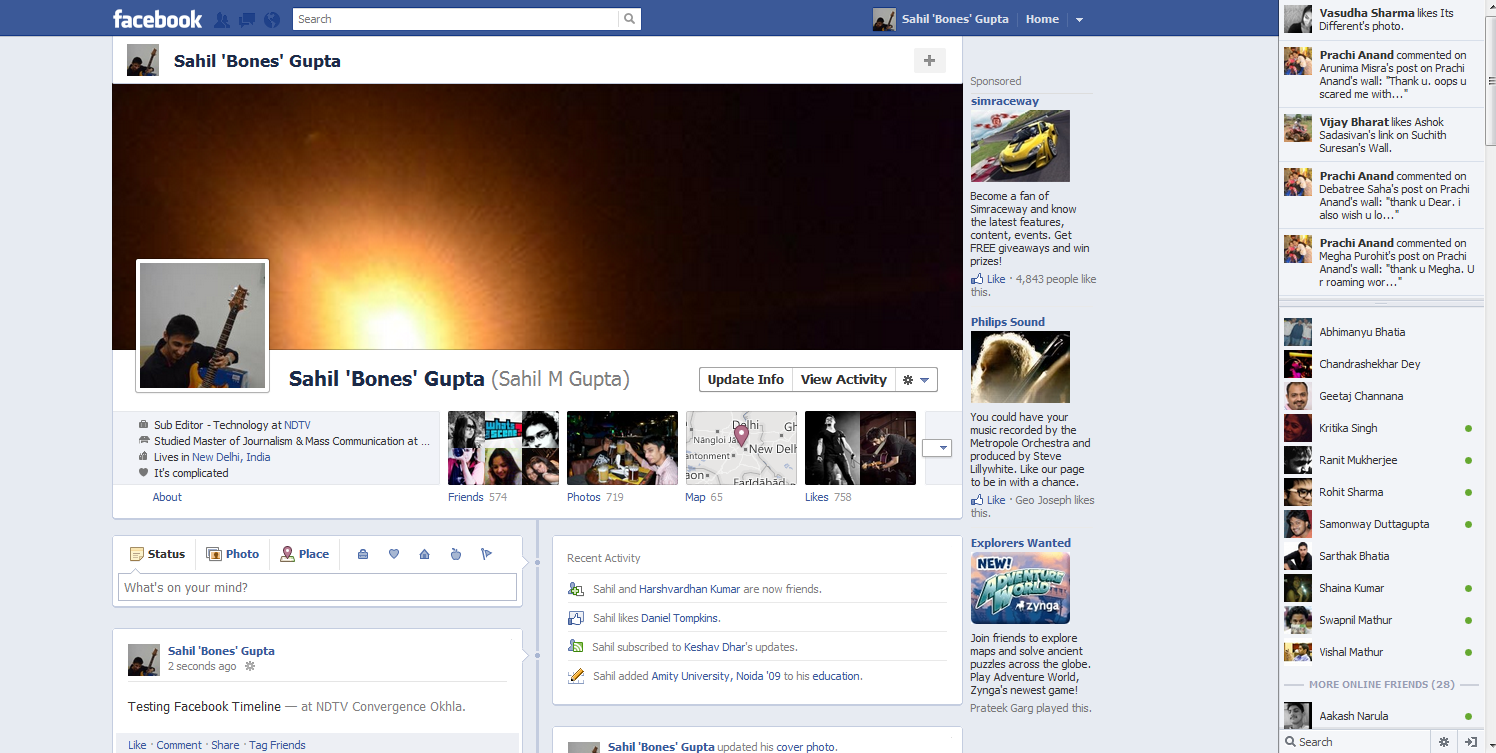
Task: Click the facebook logo
Action: click(157, 19)
